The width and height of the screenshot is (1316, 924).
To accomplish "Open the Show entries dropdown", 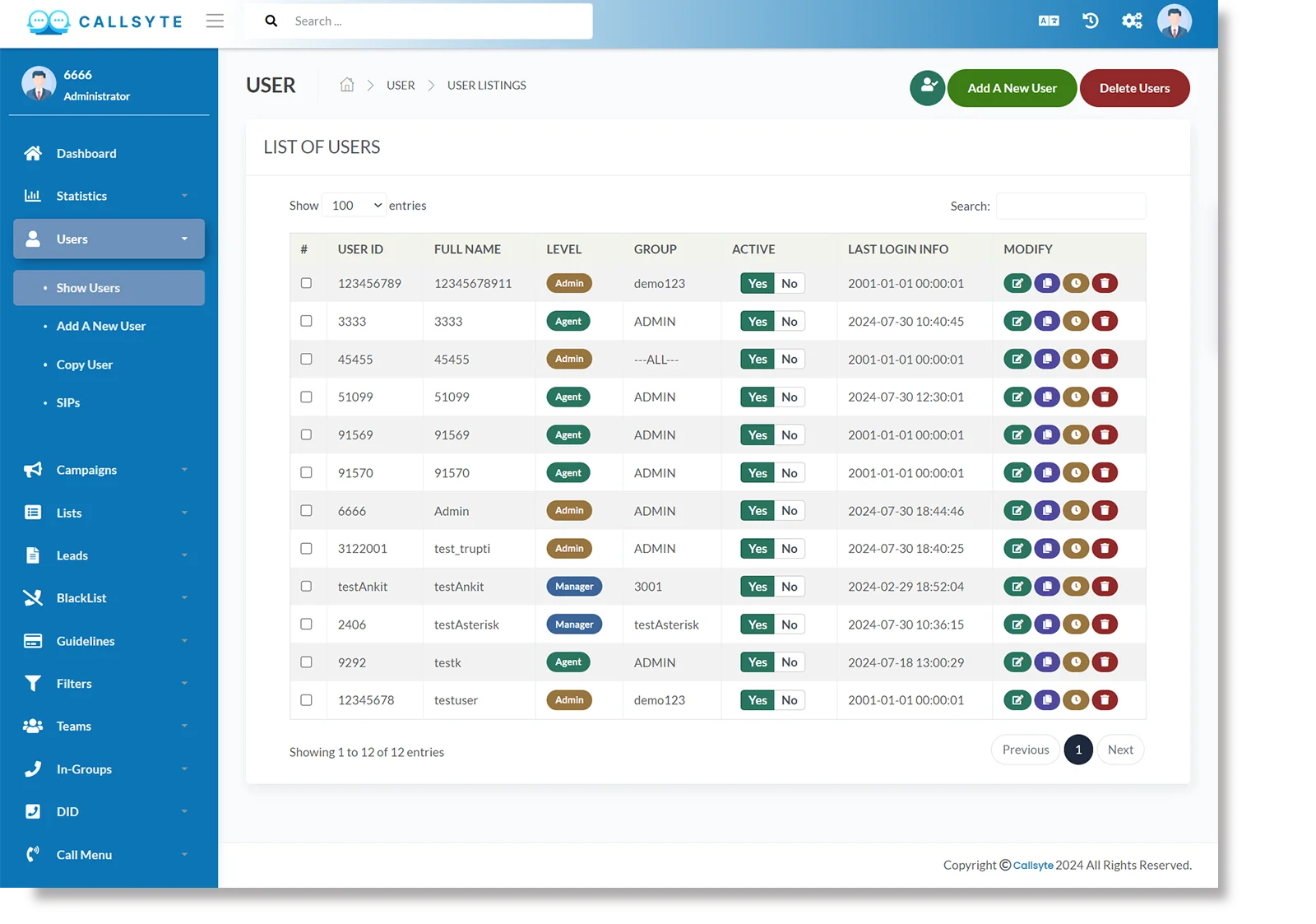I will coord(354,206).
